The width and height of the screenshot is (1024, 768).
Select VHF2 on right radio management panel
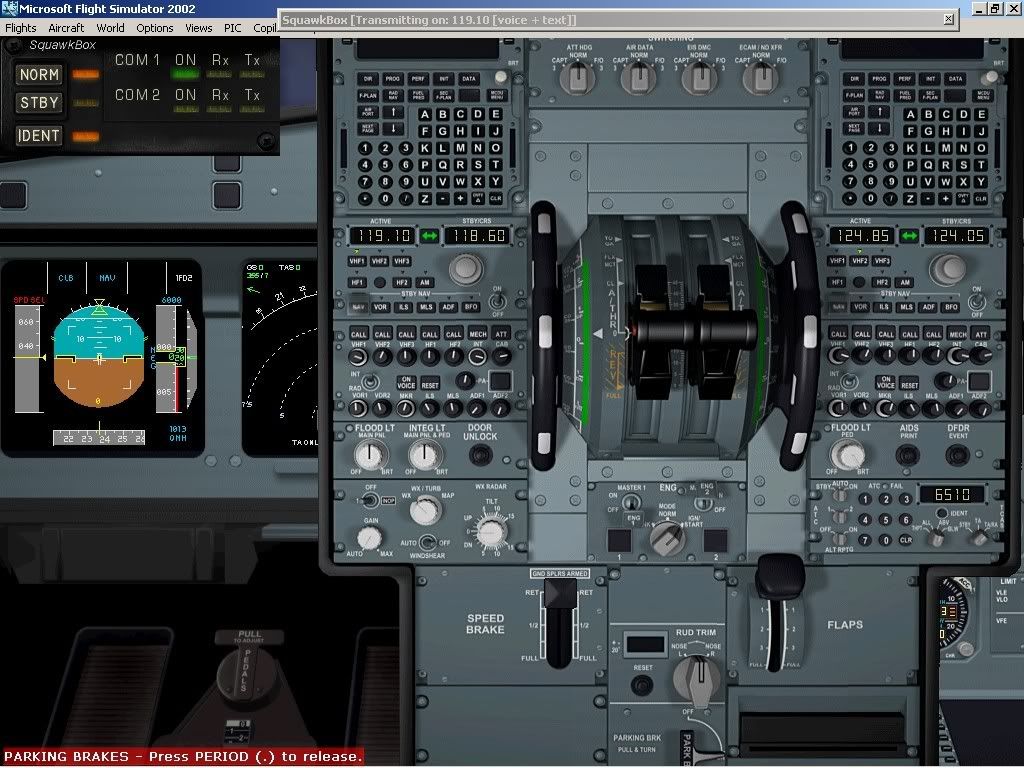859,261
